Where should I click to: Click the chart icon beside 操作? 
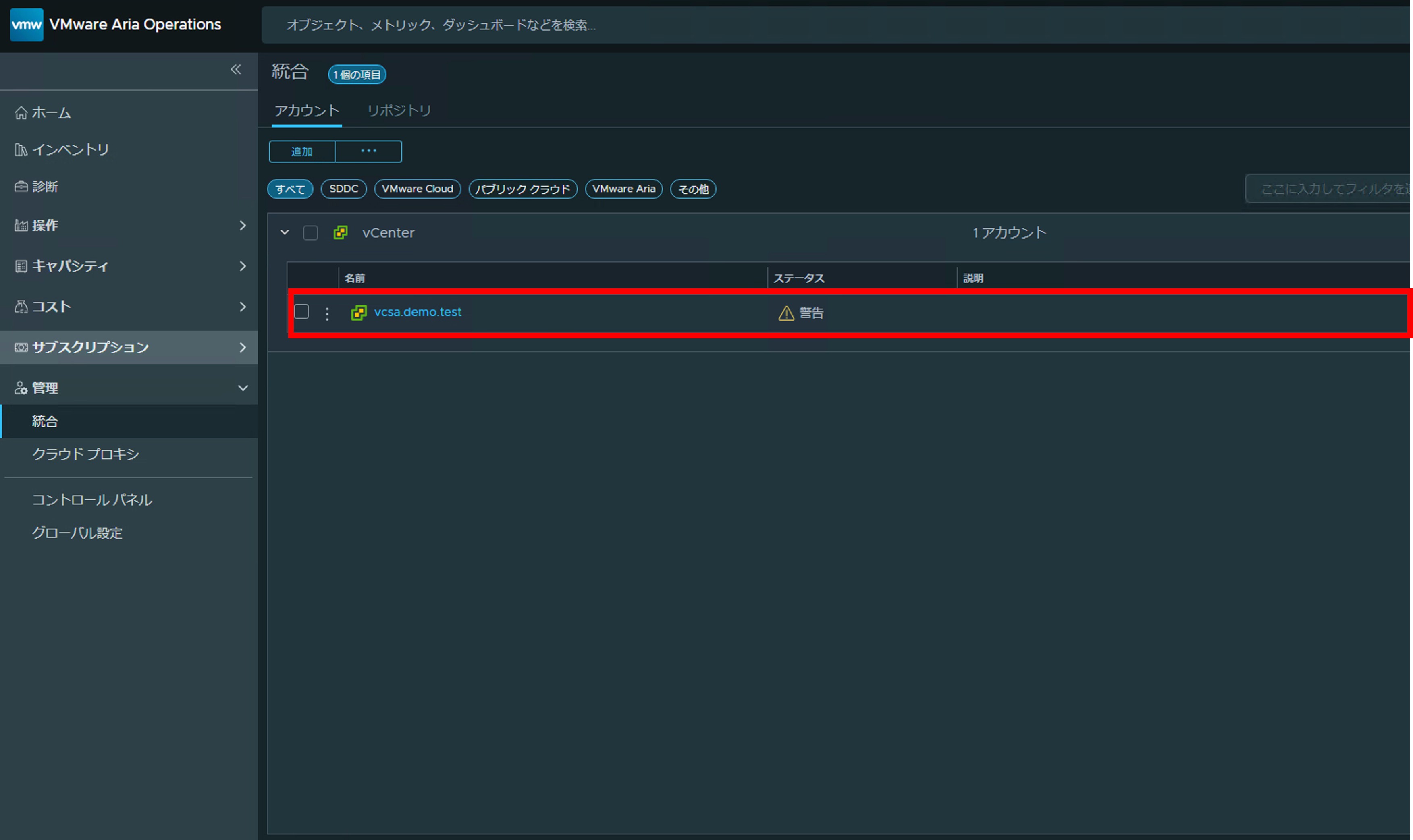pos(21,225)
